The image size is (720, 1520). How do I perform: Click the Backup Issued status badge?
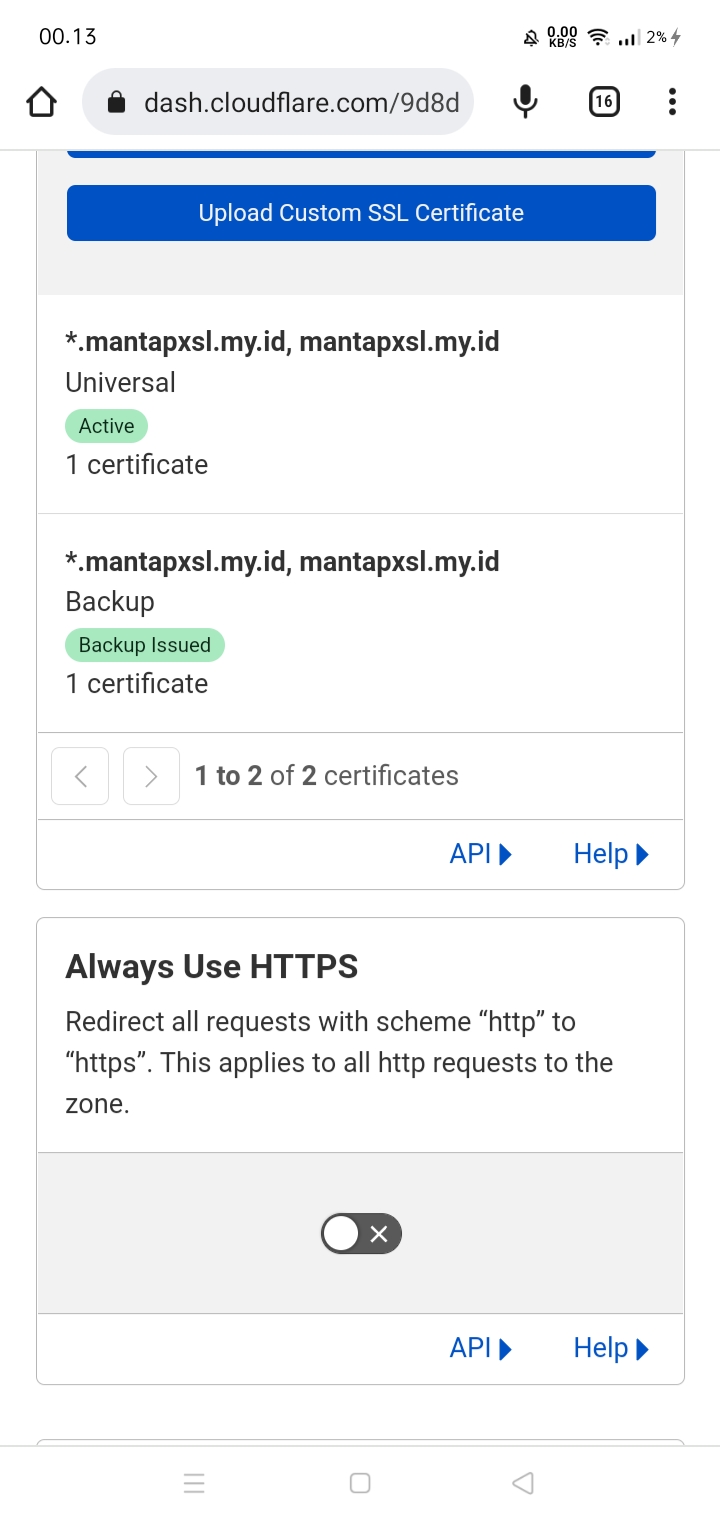(145, 645)
